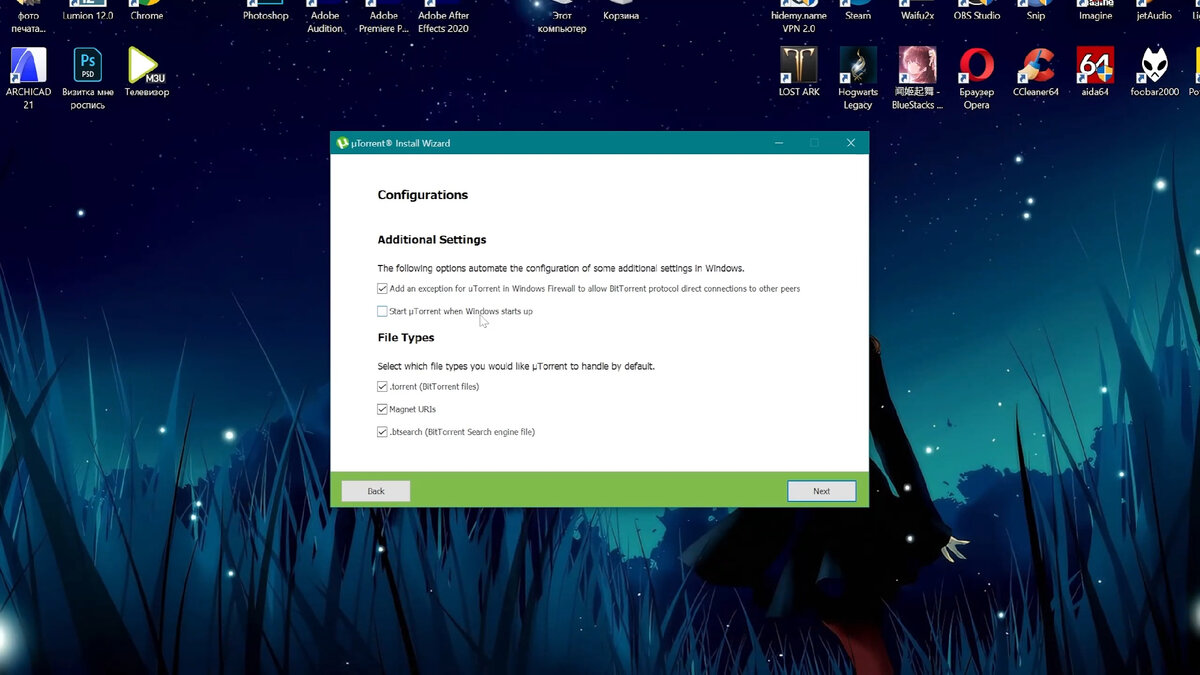Click the text 'Select which file types you would like'
The width and height of the screenshot is (1200, 675).
click(x=453, y=366)
